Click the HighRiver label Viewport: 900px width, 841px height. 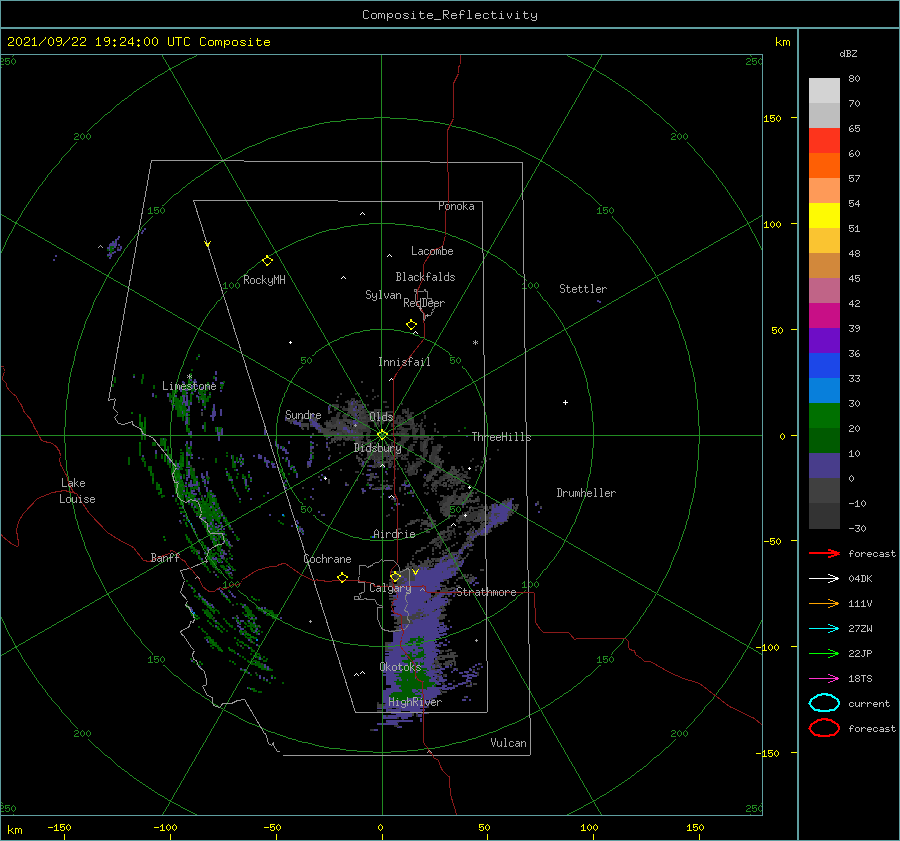pos(415,702)
